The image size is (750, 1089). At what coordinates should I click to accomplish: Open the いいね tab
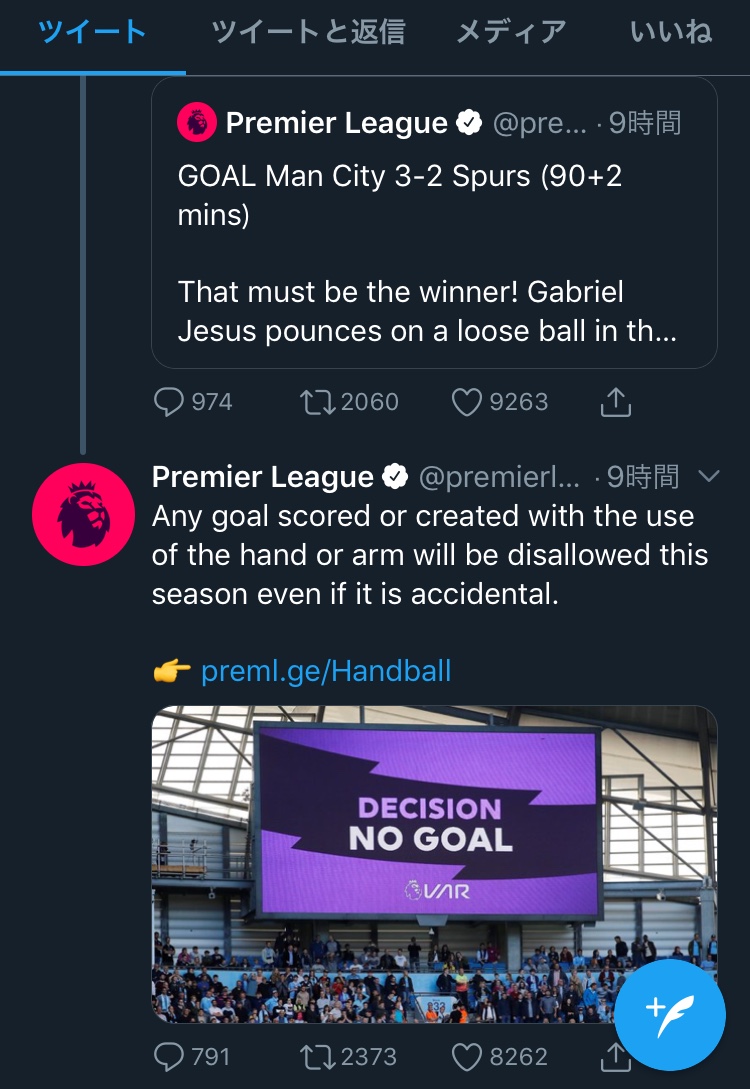[671, 32]
